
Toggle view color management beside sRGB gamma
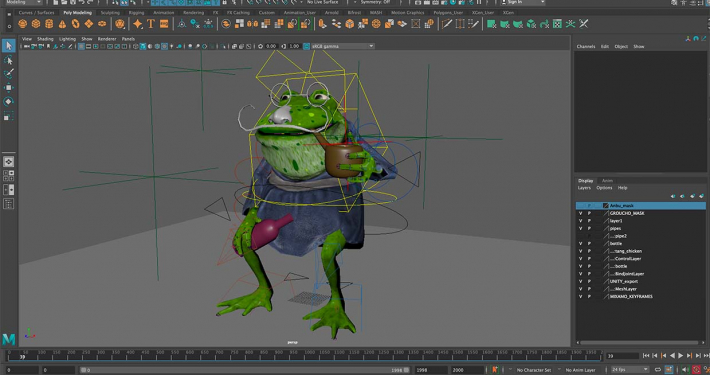pyautogui.click(x=307, y=46)
